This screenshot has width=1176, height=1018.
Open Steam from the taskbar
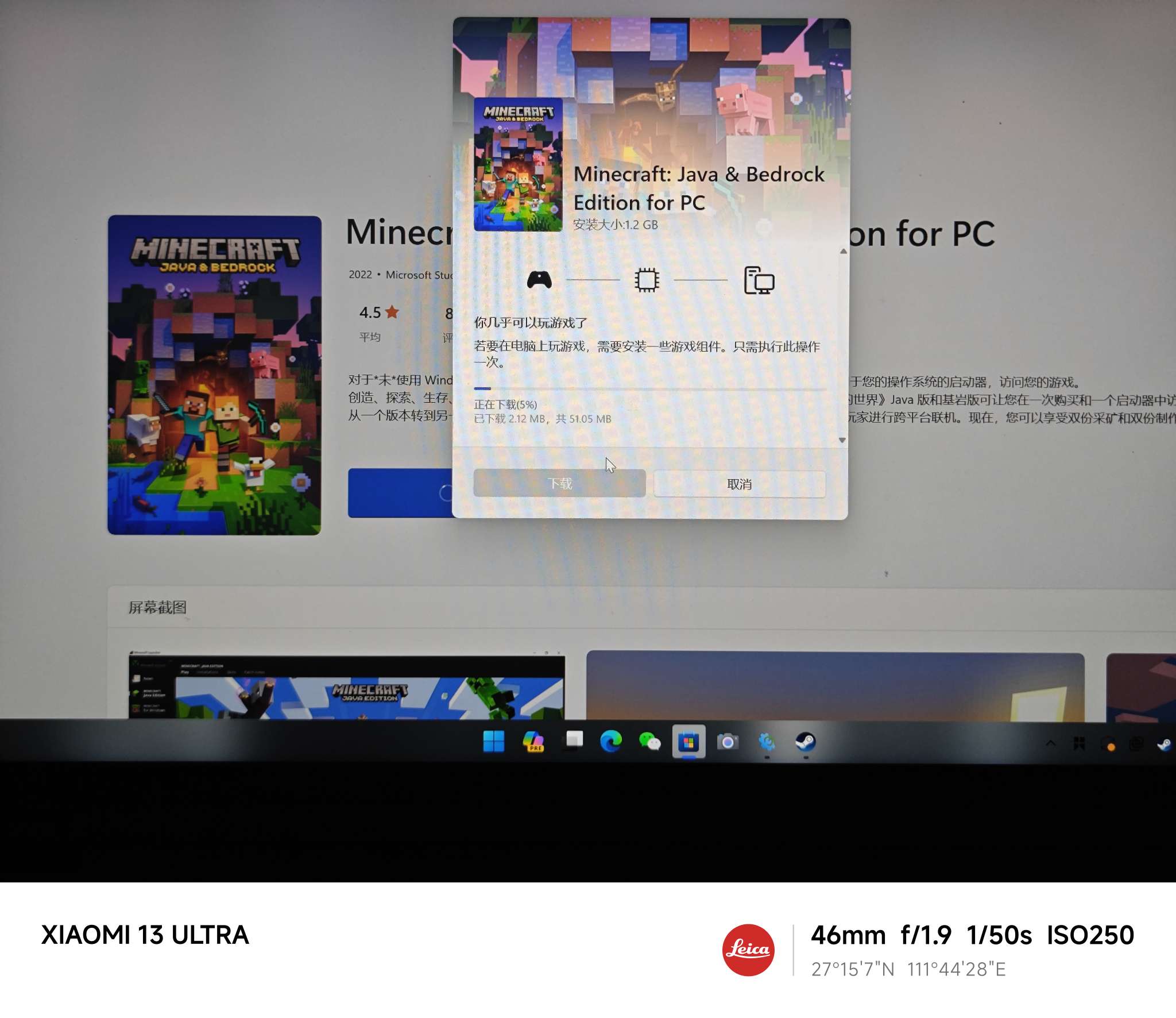point(805,742)
